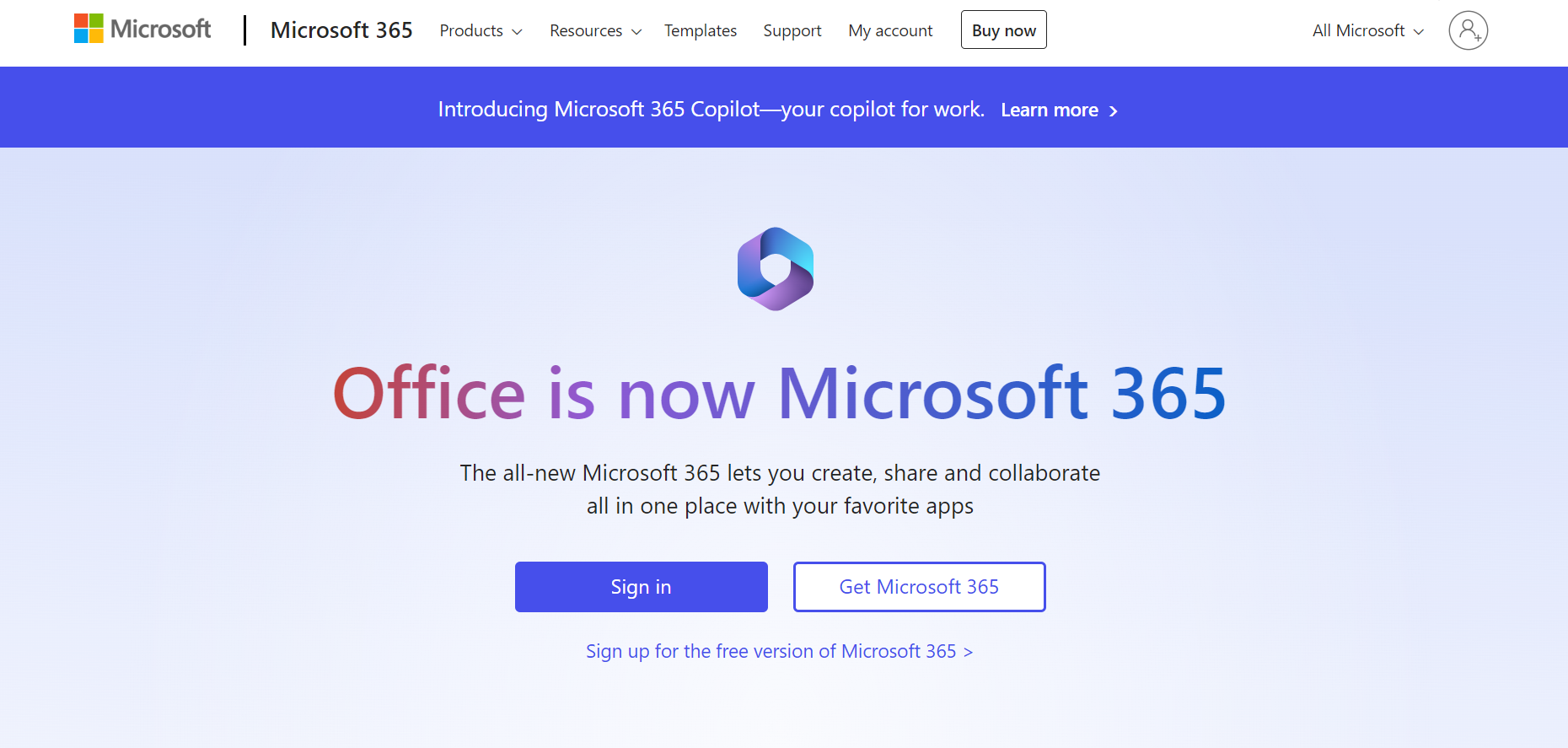This screenshot has width=1568, height=748.
Task: Click the Microsoft logo
Action: pos(142,30)
